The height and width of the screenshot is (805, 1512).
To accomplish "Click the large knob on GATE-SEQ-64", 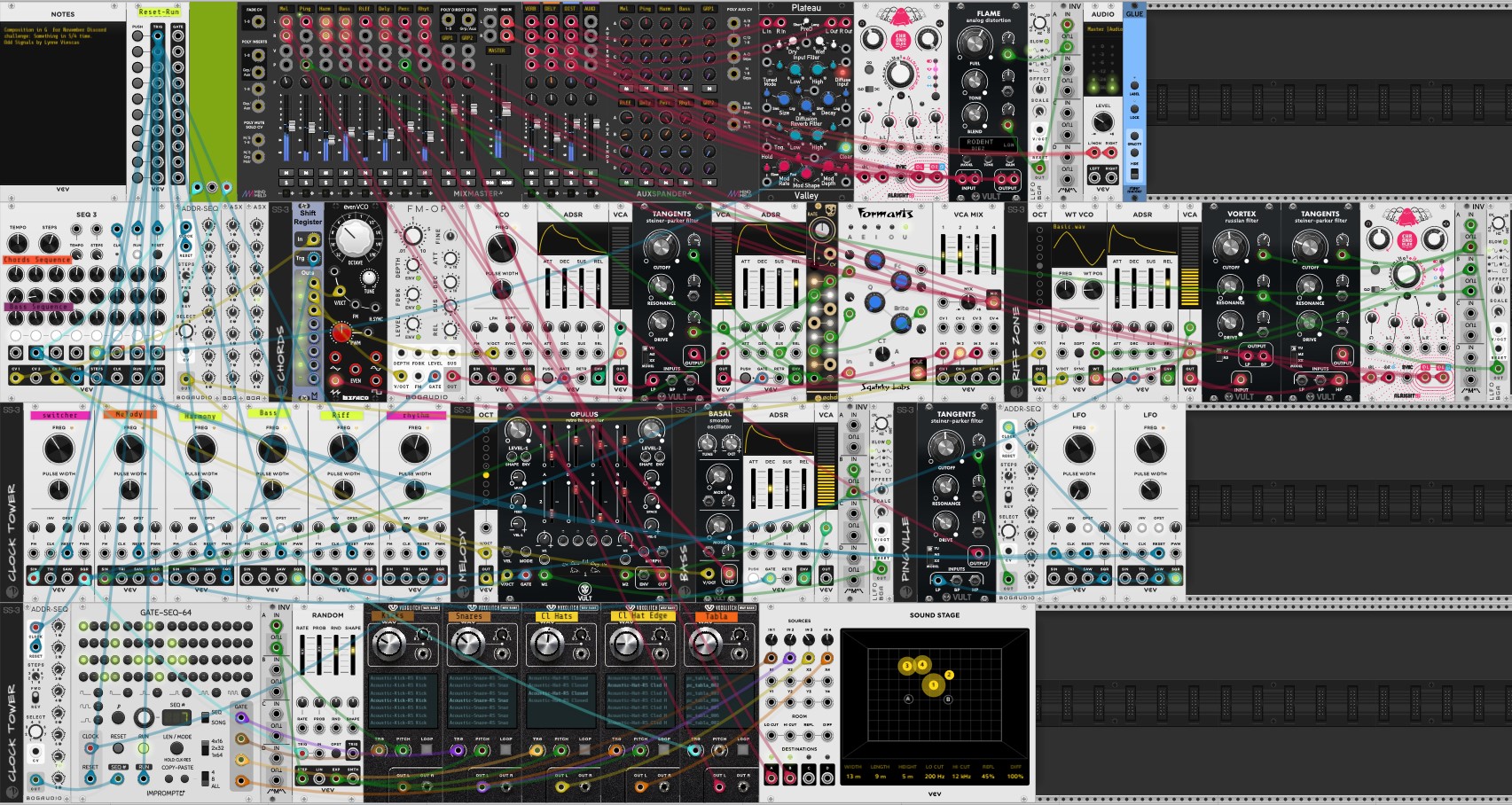I will coord(143,716).
